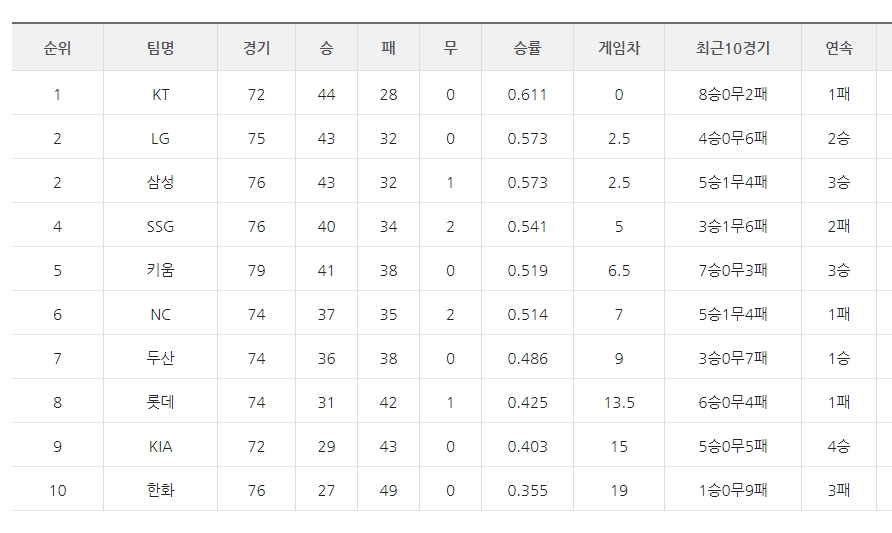This screenshot has width=892, height=533.
Task: Click the LG team name
Action: (160, 139)
